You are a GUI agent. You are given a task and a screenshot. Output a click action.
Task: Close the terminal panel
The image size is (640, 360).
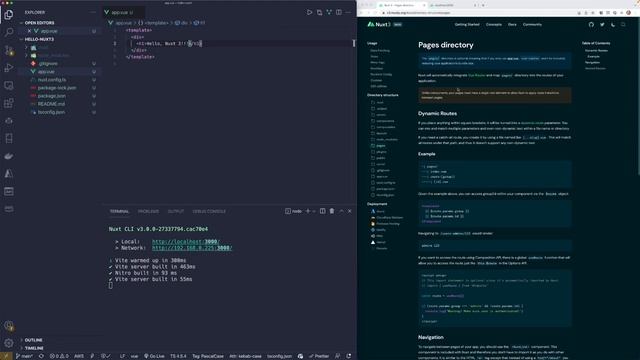pos(350,211)
